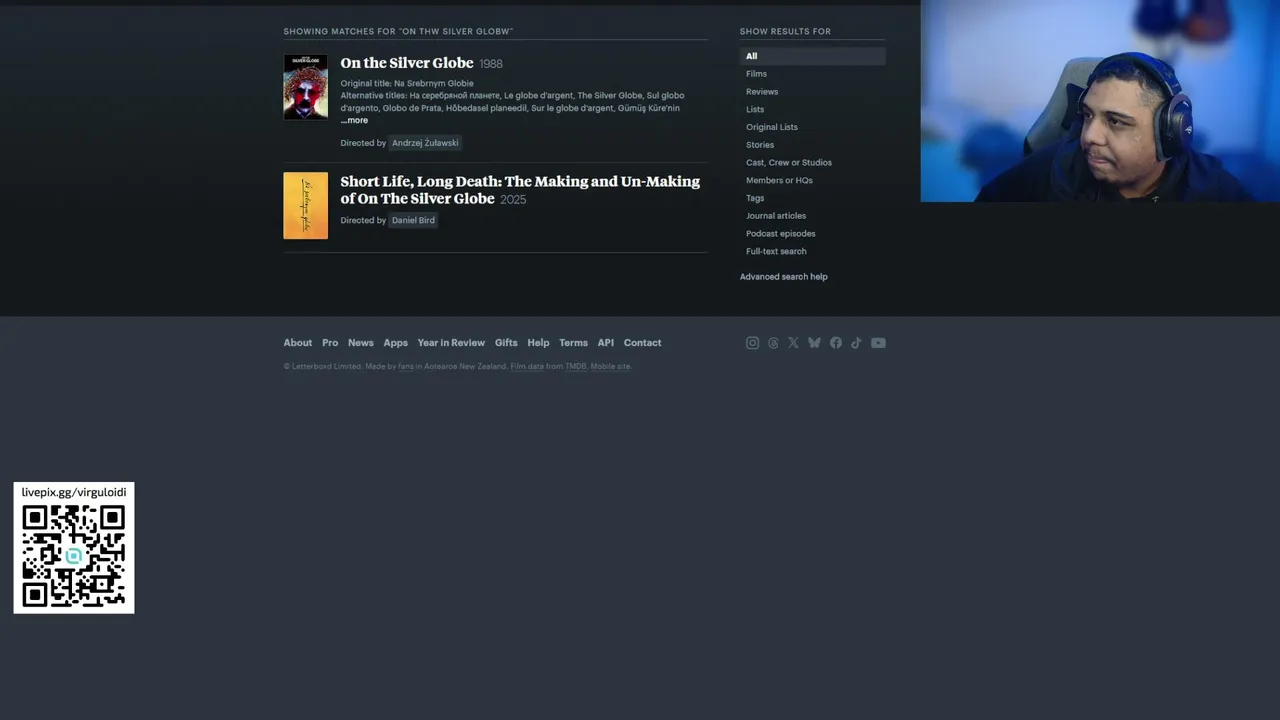Filter search results by Original Lists
1280x720 pixels.
tap(772, 127)
